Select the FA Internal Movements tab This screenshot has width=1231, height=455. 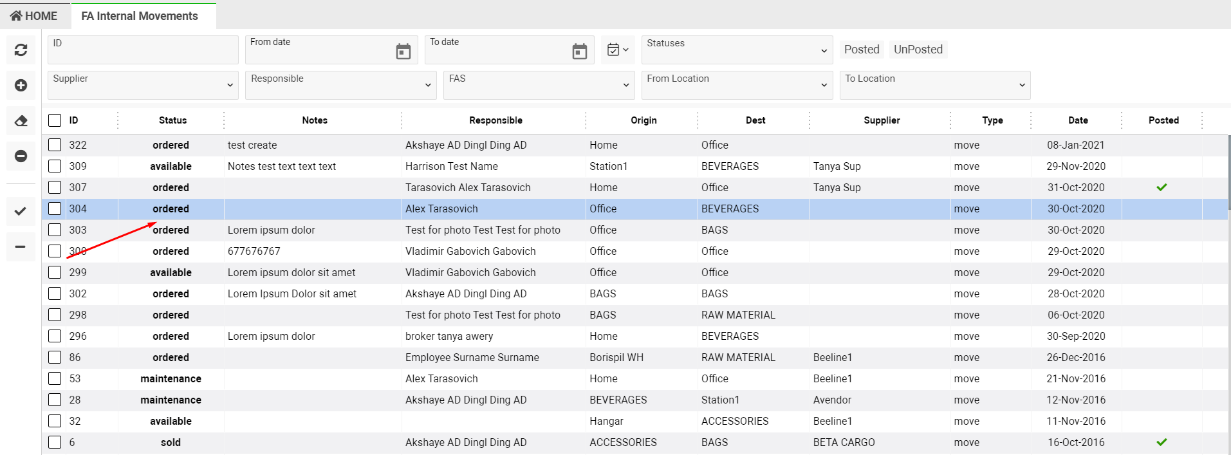pyautogui.click(x=140, y=16)
